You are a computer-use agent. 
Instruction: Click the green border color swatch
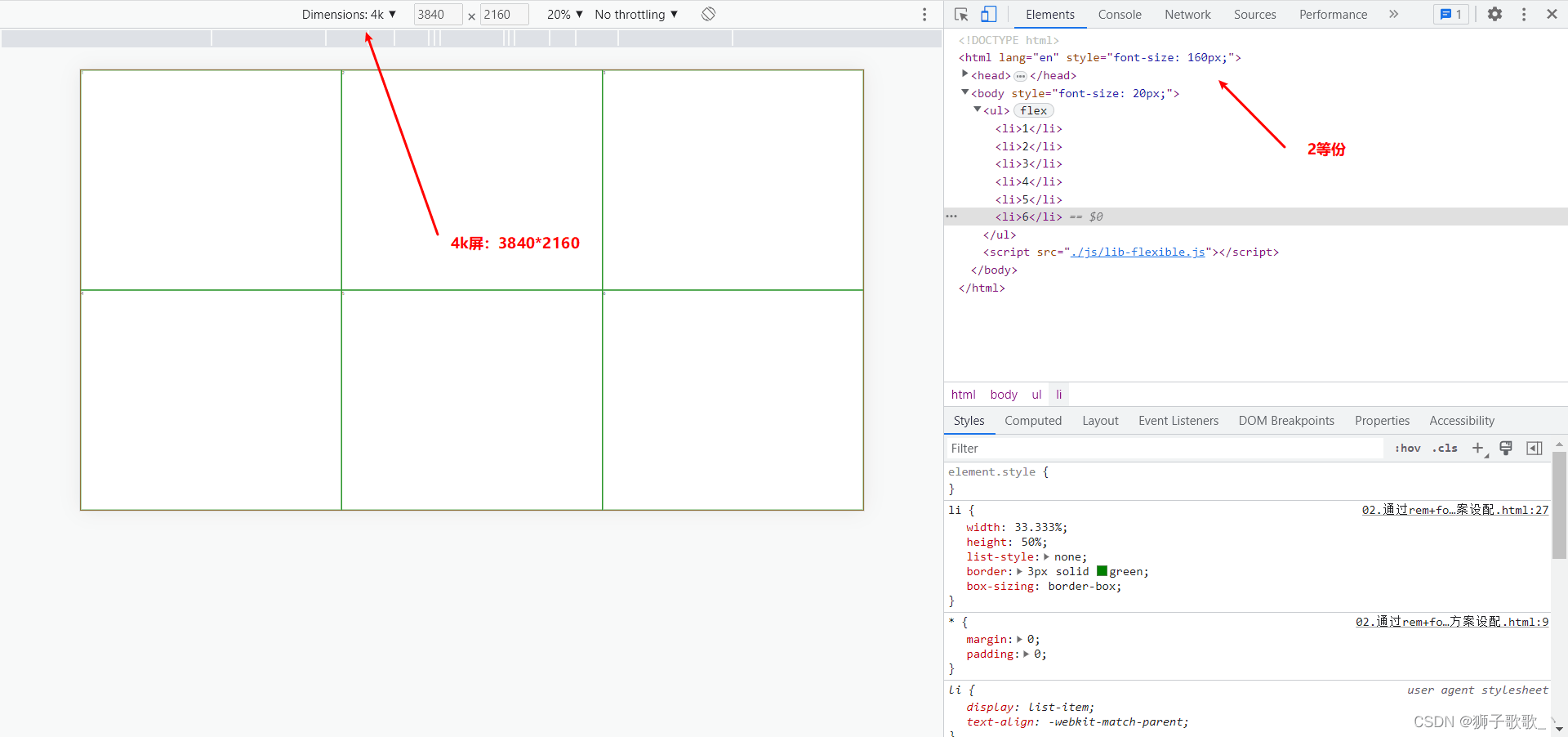[x=1102, y=571]
